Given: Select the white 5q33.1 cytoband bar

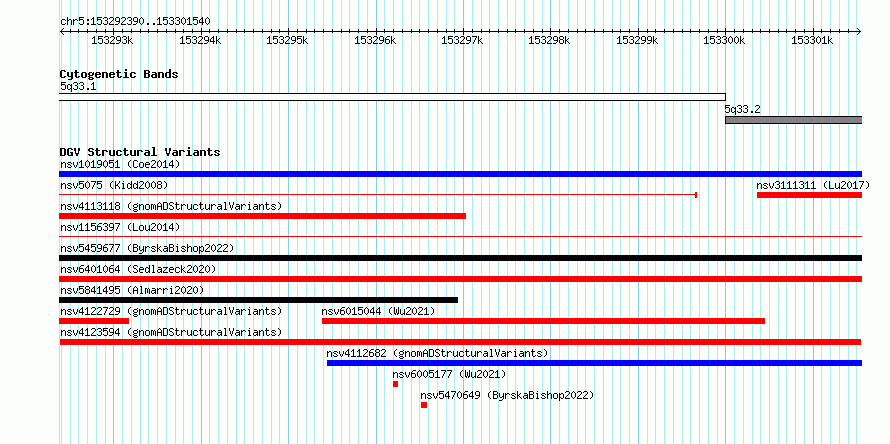Looking at the screenshot, I should [393, 97].
